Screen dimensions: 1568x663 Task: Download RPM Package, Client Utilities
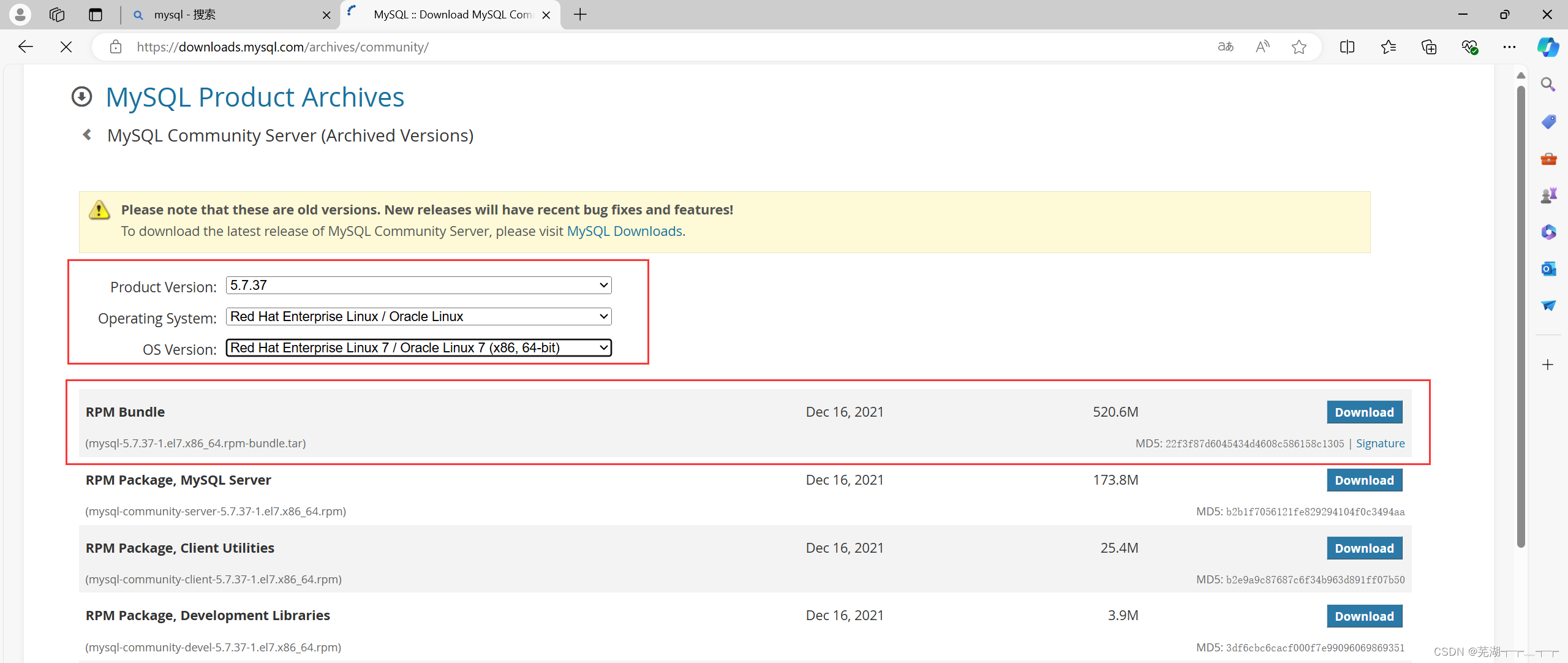(1365, 548)
